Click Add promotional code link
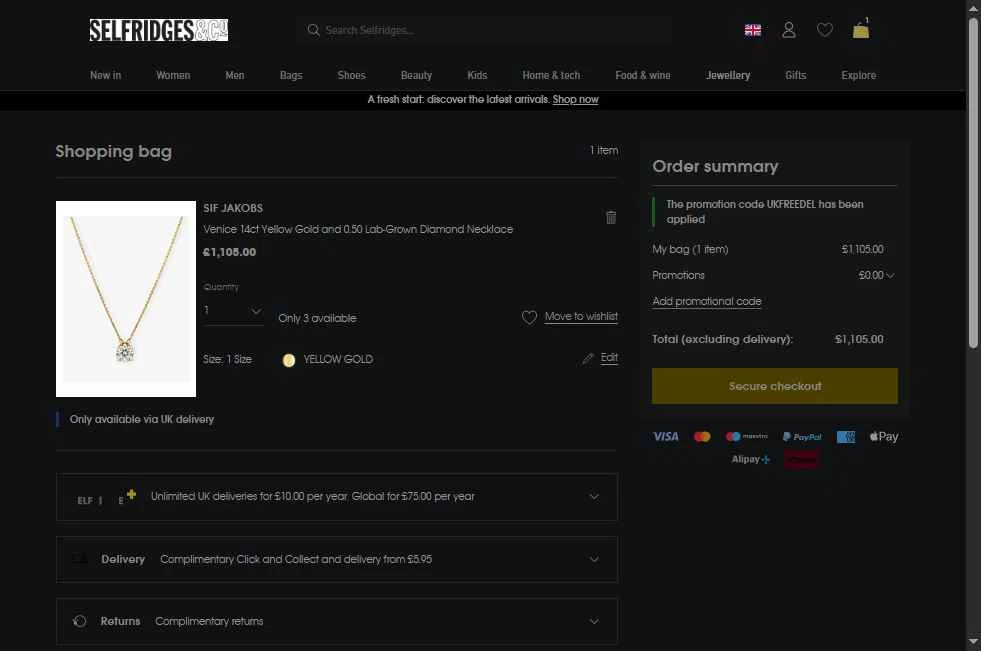Screen dimensions: 981x651 coord(707,301)
